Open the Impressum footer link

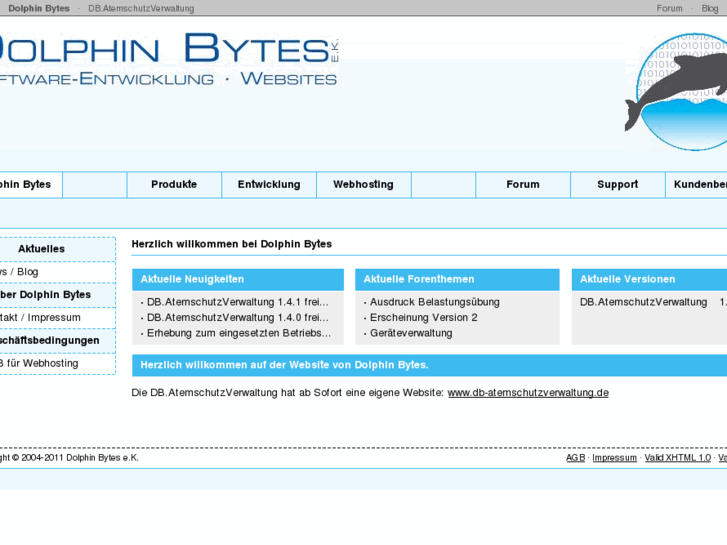click(x=614, y=458)
